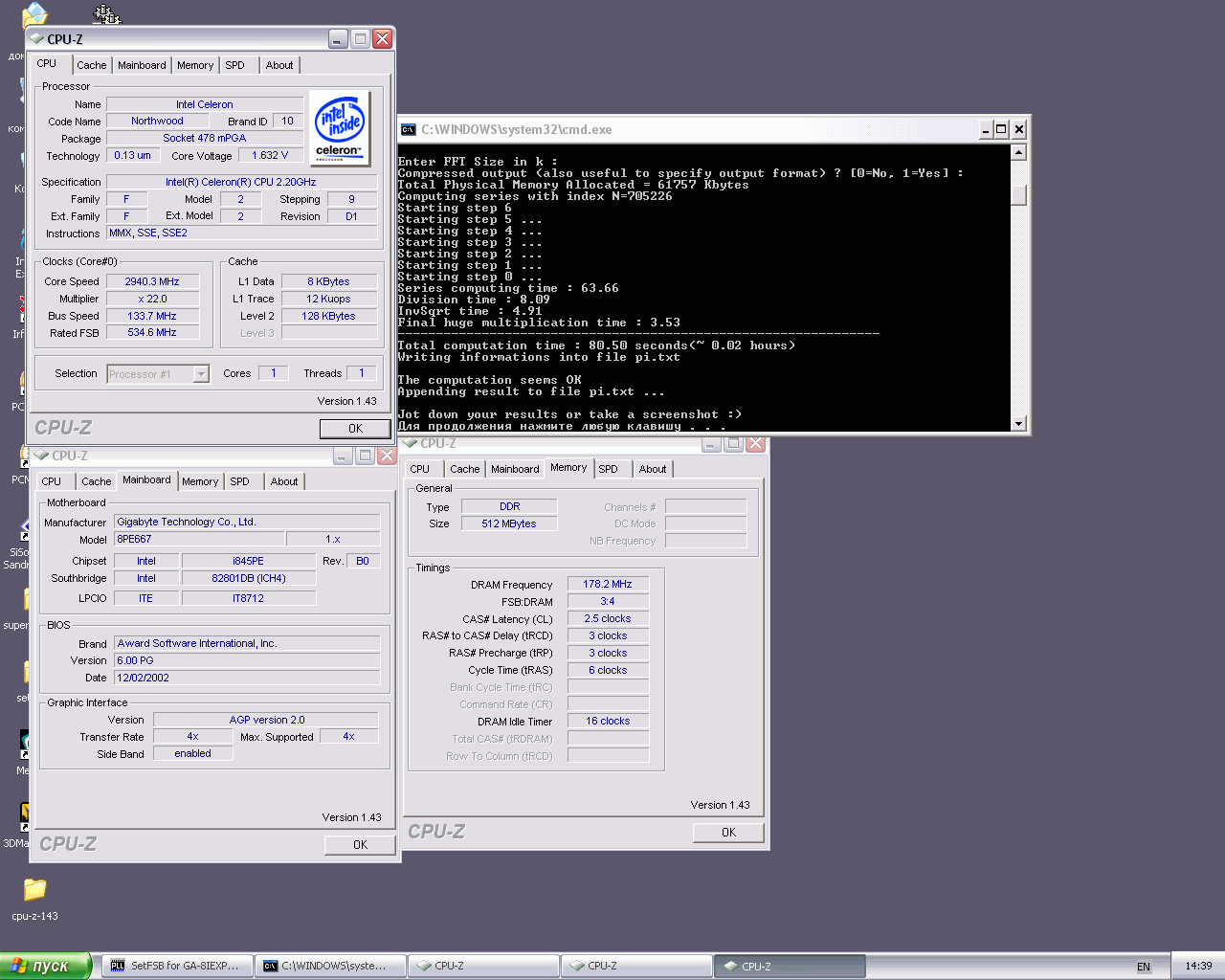Select CPU tab in the Memory CPU-Z window
The image size is (1225, 980).
[x=420, y=469]
